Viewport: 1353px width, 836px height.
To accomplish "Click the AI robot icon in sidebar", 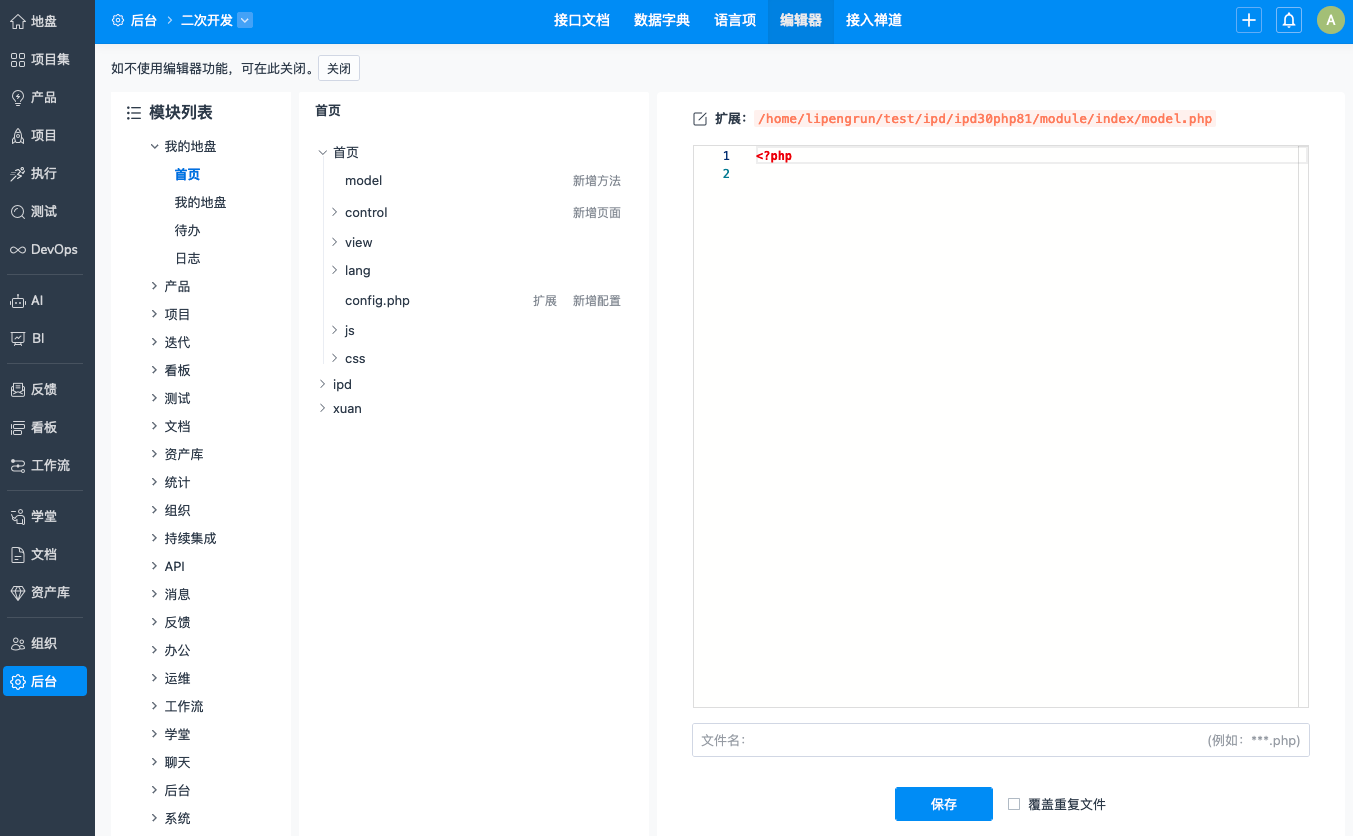I will tap(18, 301).
